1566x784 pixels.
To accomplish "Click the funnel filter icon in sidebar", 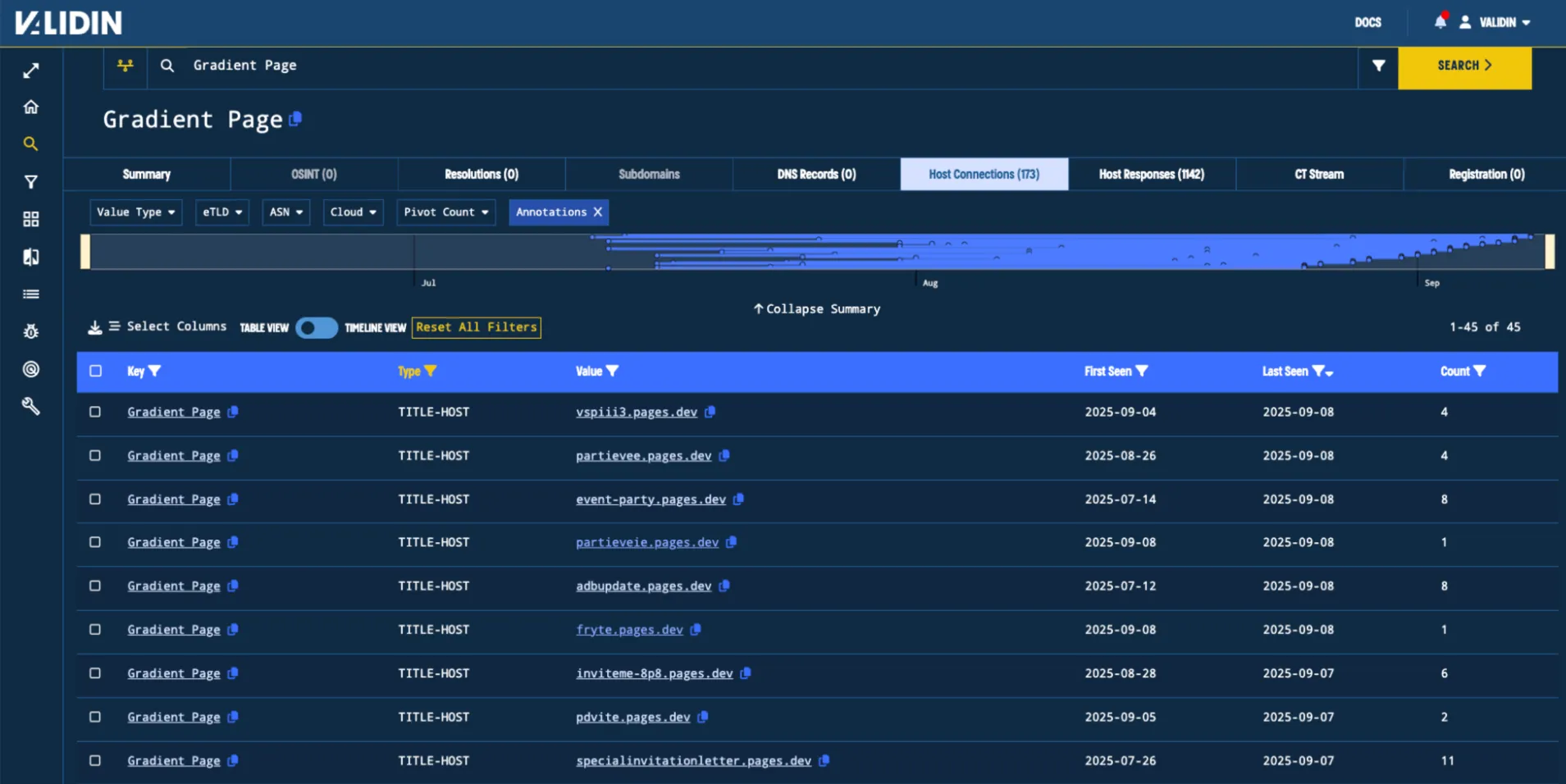I will point(31,182).
